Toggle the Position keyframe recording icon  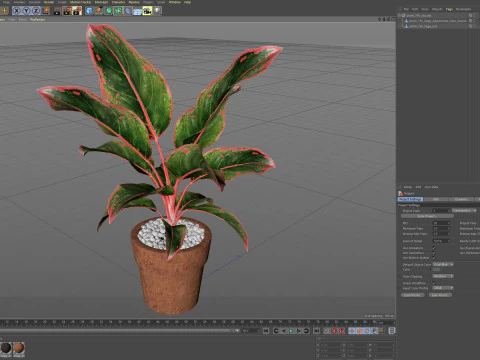pyautogui.click(x=352, y=331)
